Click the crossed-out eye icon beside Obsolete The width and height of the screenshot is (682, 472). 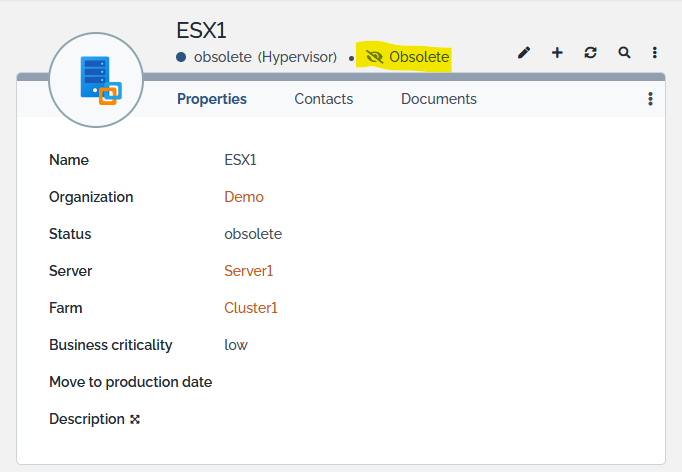point(375,57)
